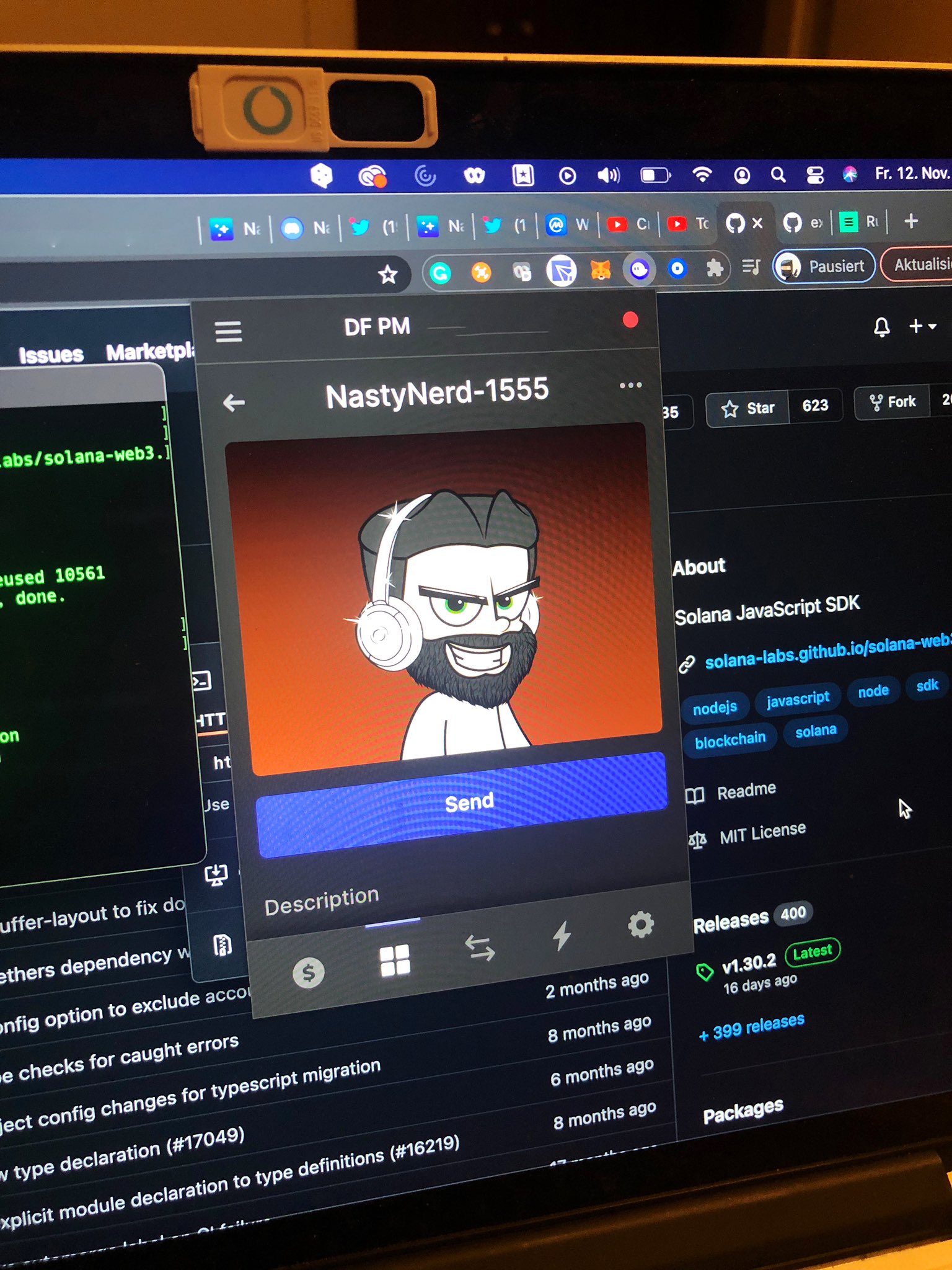Click the 623 star count
Viewport: 952px width, 1270px height.
[815, 406]
